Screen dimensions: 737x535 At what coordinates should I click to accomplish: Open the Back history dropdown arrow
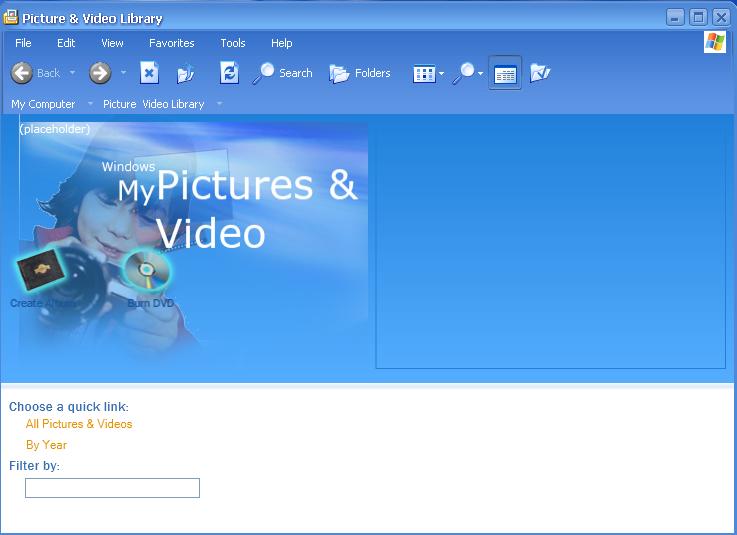point(72,72)
